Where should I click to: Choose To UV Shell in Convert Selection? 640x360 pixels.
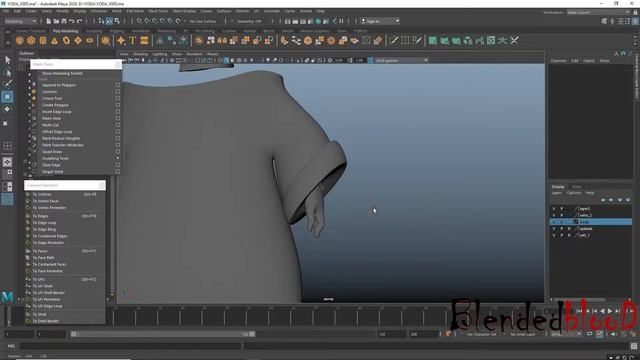click(x=42, y=286)
